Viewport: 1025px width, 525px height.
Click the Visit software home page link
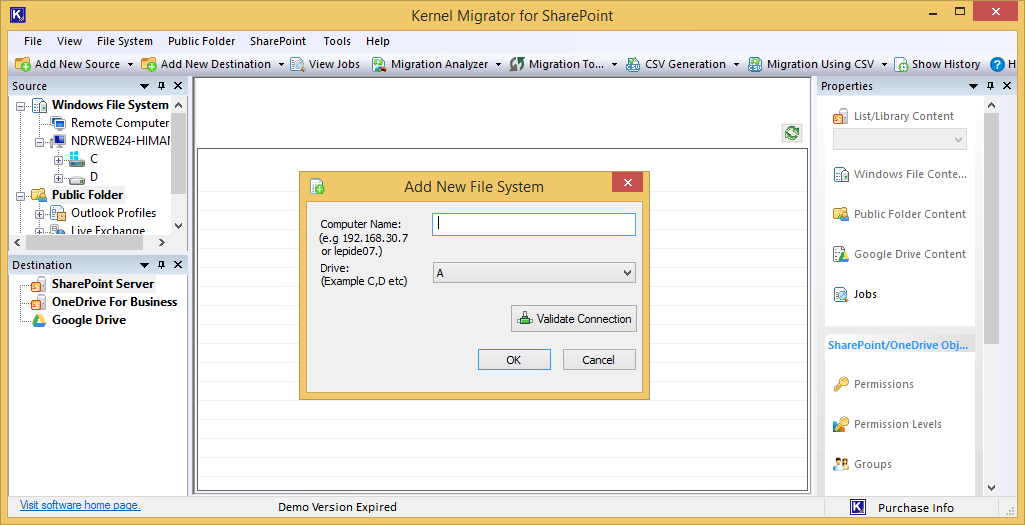point(80,505)
